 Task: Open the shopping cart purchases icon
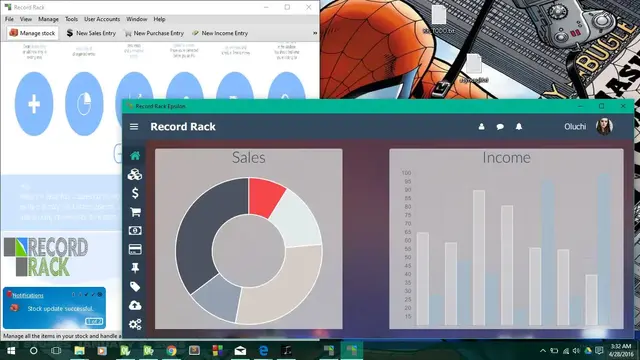pyautogui.click(x=135, y=212)
